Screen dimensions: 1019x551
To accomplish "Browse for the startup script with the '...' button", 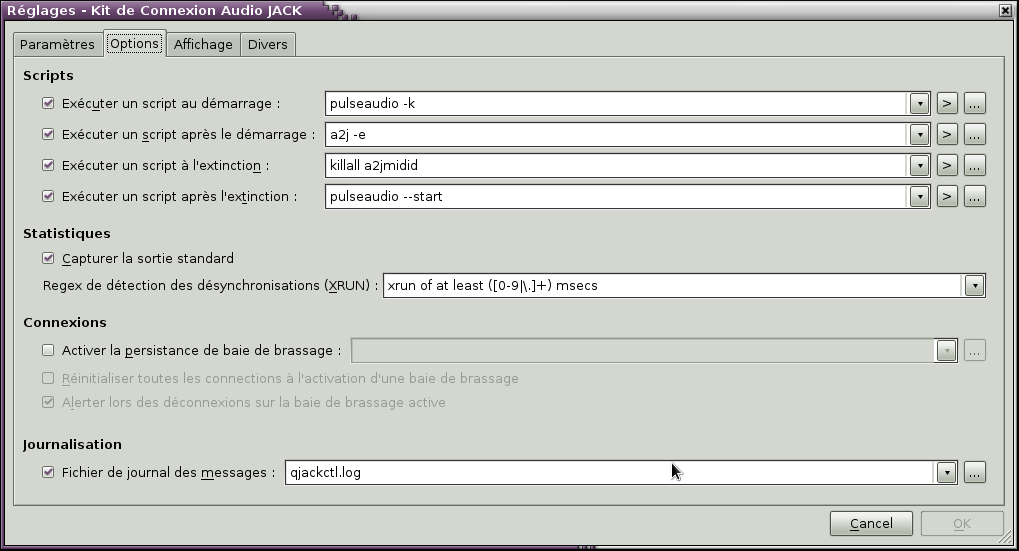I will [976, 103].
